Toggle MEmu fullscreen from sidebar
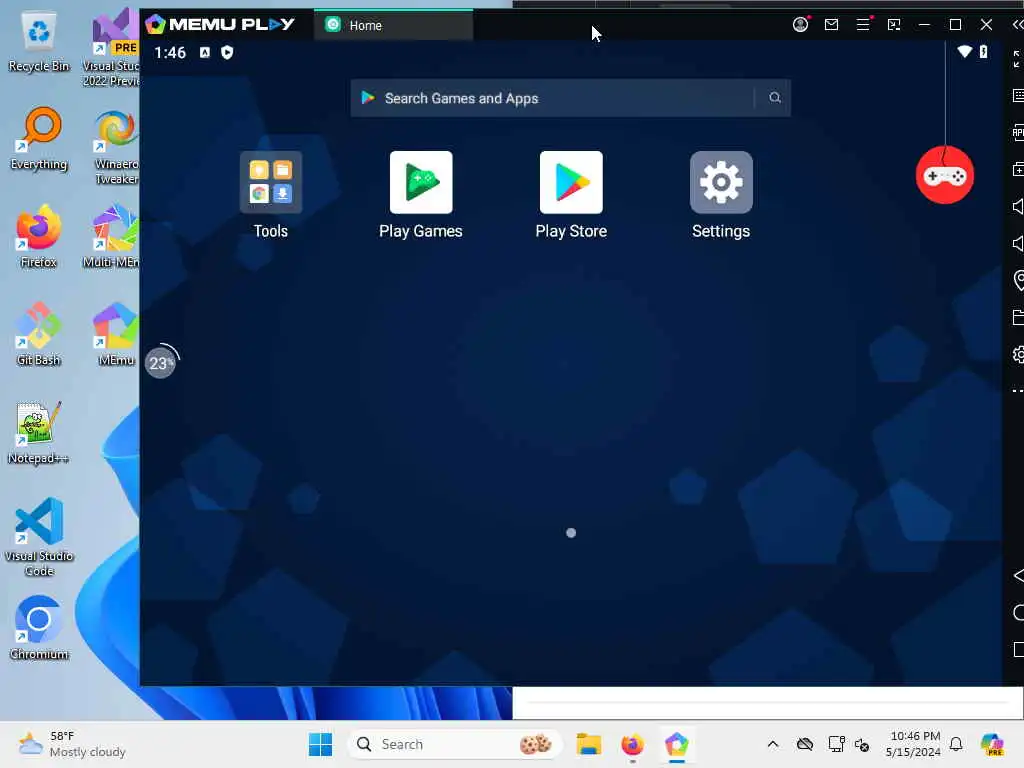Image resolution: width=1024 pixels, height=768 pixels. pyautogui.click(x=1017, y=59)
